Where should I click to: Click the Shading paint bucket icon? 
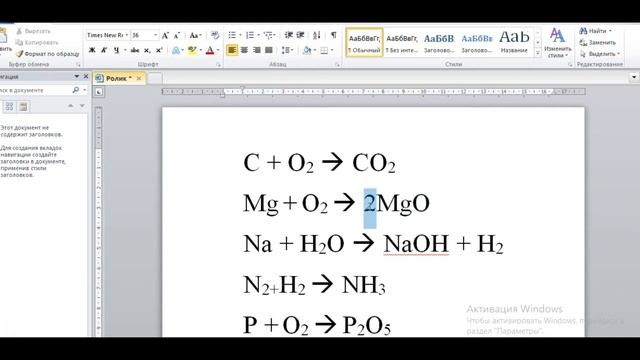click(307, 50)
